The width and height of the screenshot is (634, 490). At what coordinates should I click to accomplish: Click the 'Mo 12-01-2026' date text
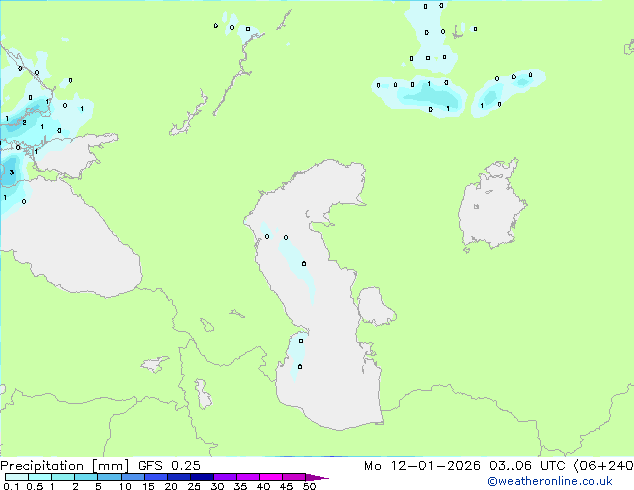pos(422,466)
